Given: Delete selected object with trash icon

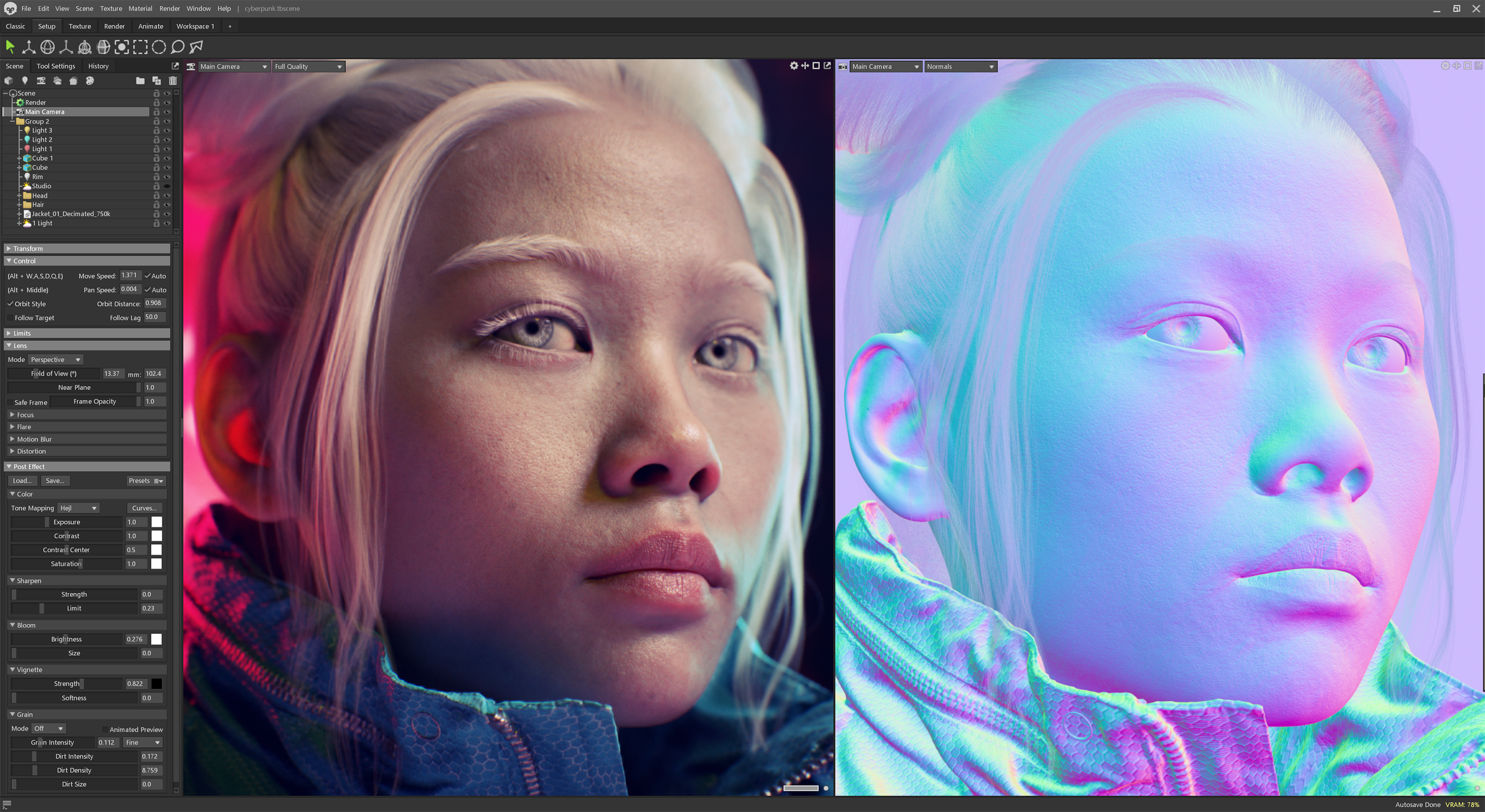Looking at the screenshot, I should pyautogui.click(x=172, y=81).
